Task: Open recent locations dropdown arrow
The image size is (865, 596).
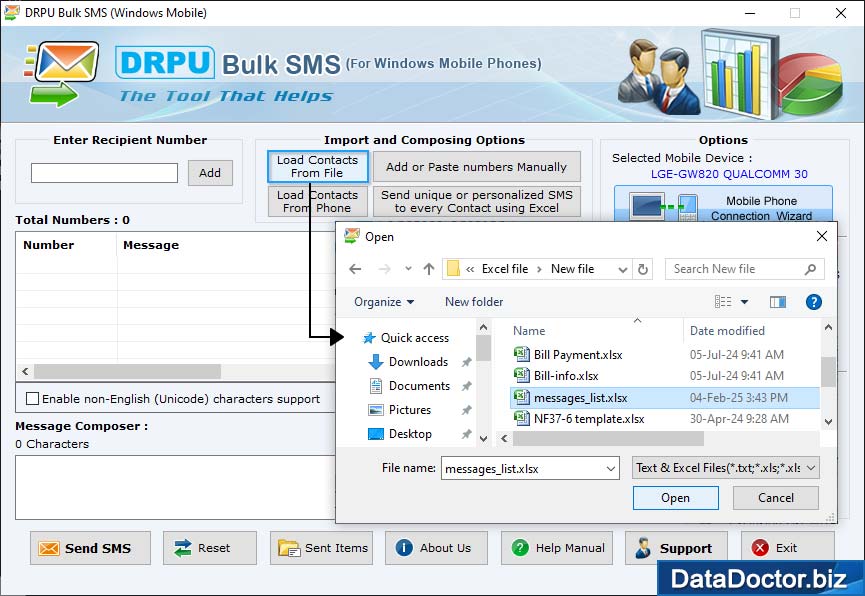Action: (408, 269)
